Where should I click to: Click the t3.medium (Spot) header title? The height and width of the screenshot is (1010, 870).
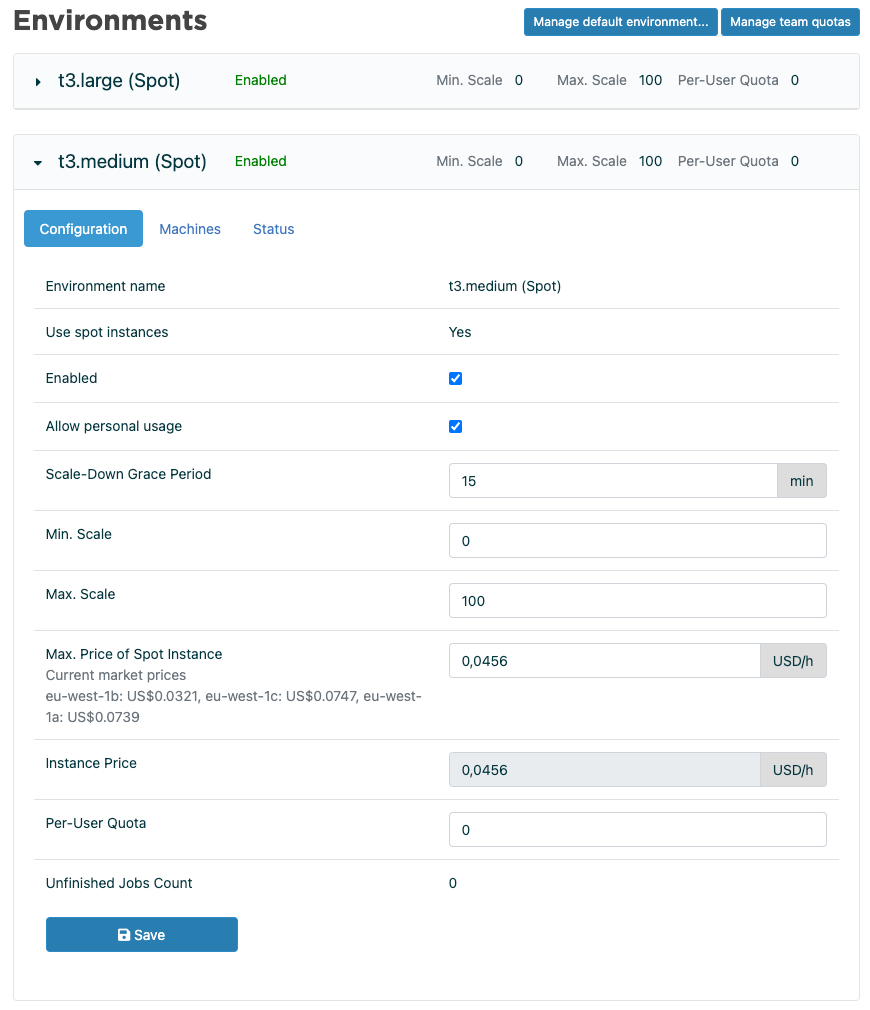132,162
